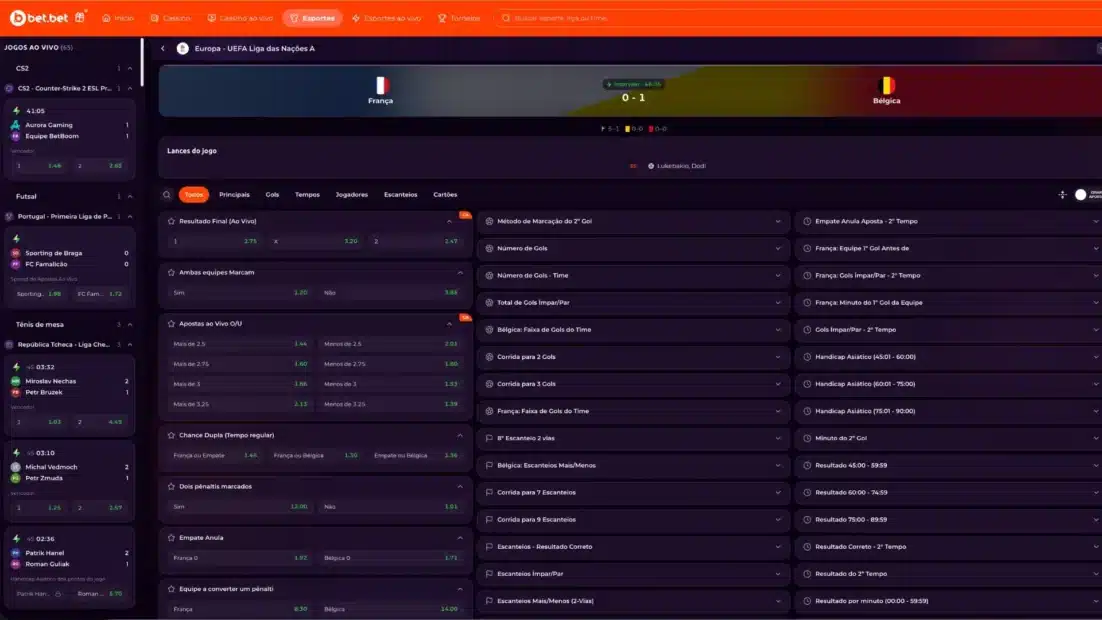Click the UEFA league round icon

click(x=183, y=49)
